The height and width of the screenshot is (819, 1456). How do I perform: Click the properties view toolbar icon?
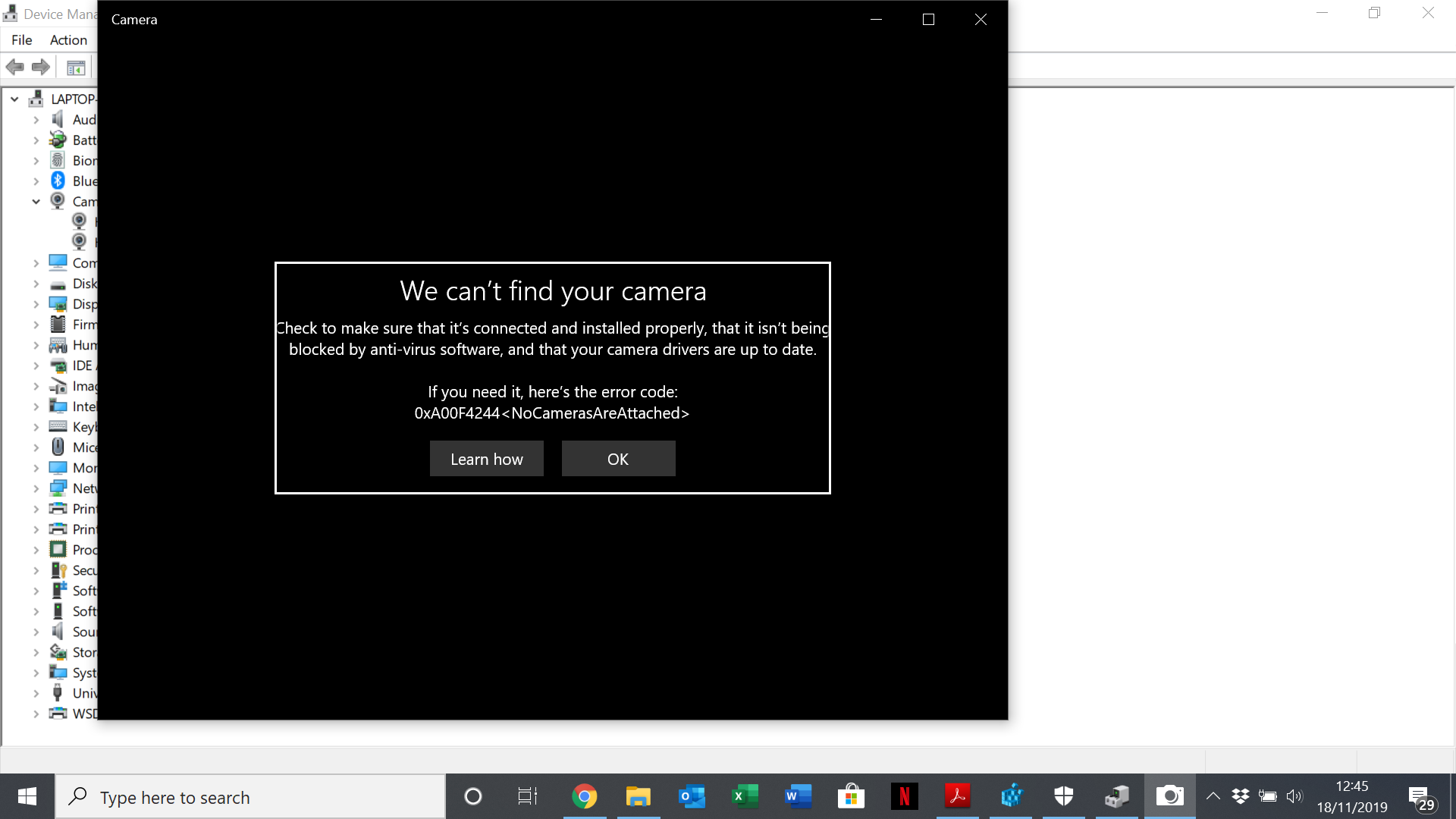[76, 68]
